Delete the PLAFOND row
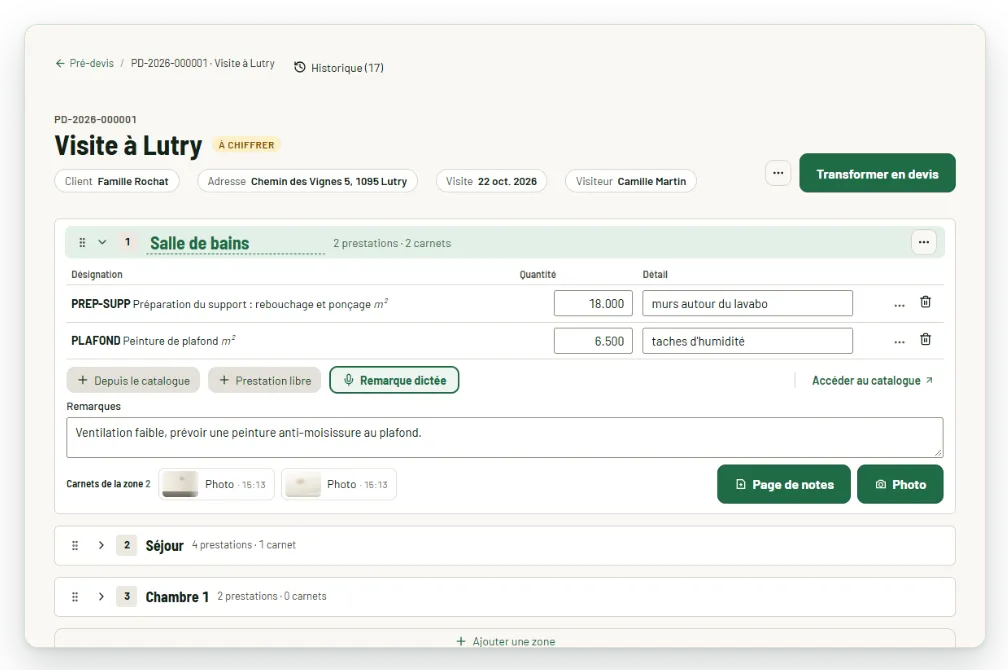The height and width of the screenshot is (670, 1008). [926, 339]
